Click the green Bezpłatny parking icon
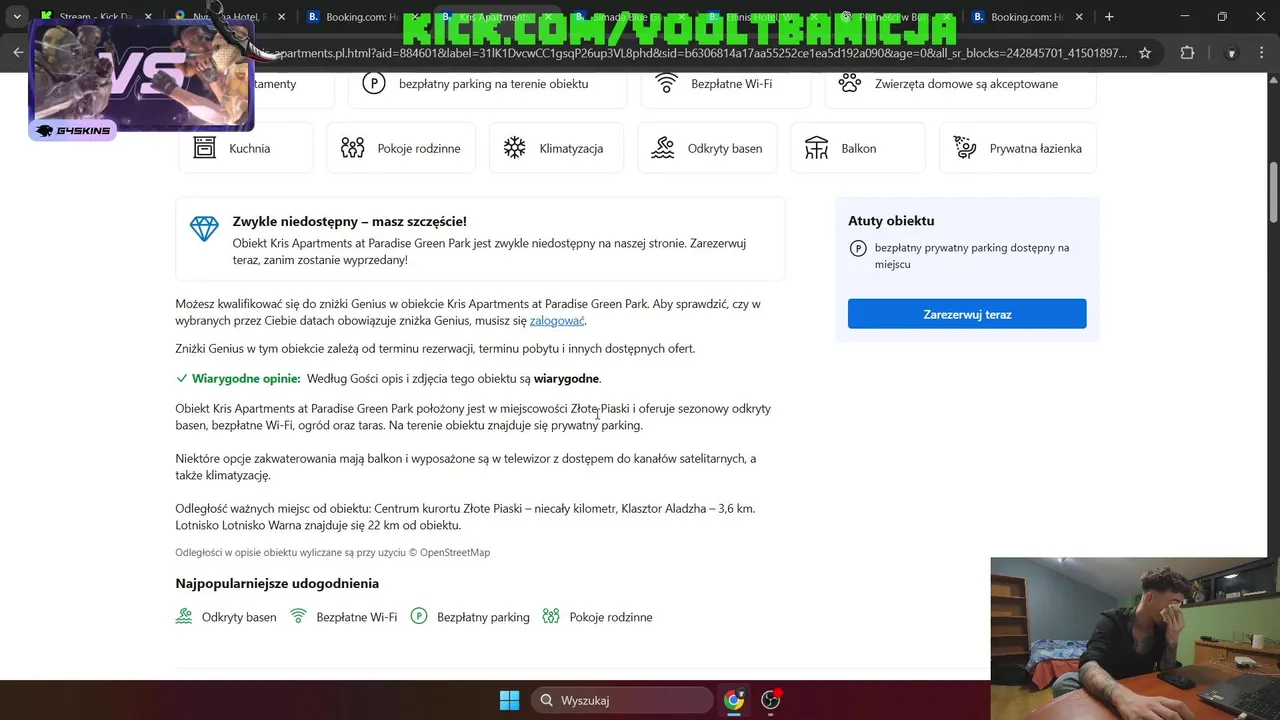Screen dimensions: 1280x720 click(419, 616)
